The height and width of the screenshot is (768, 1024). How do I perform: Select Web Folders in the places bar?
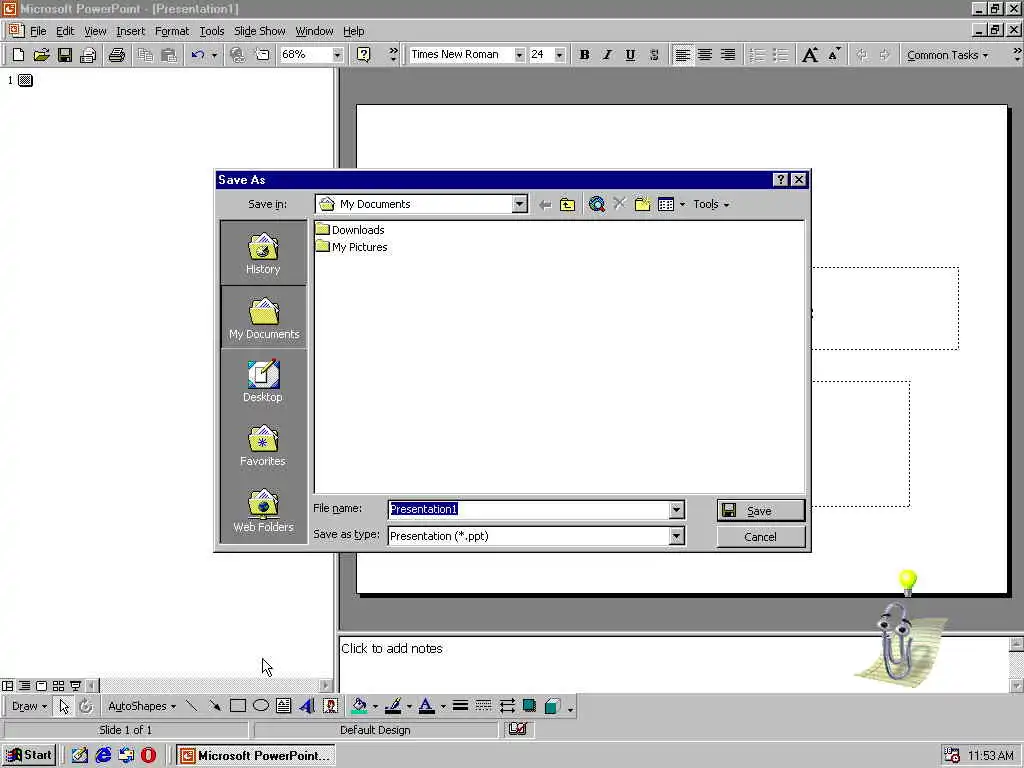click(263, 511)
